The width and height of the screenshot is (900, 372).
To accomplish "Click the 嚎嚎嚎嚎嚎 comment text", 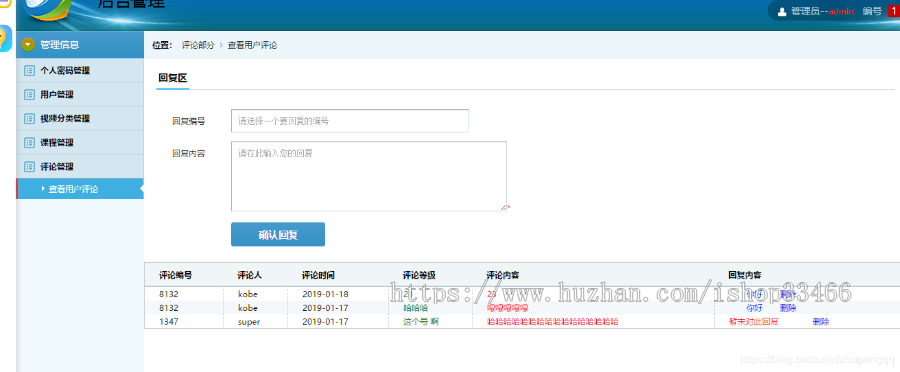I will point(507,308).
